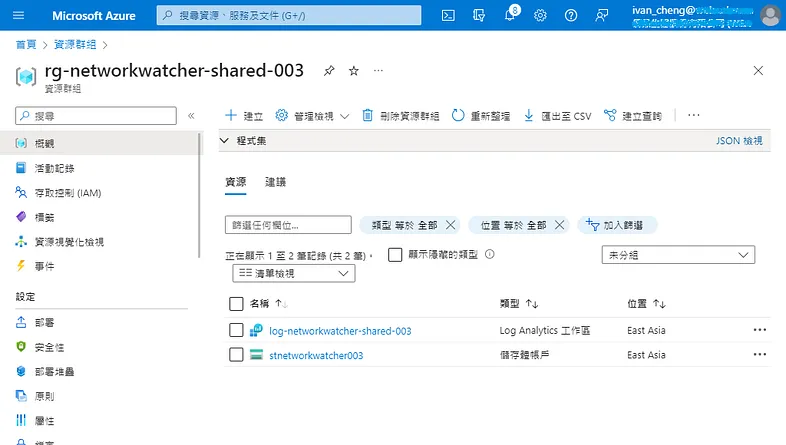The width and height of the screenshot is (786, 445).
Task: Open the stnetworkwatcher003 resource link
Action: click(316, 355)
